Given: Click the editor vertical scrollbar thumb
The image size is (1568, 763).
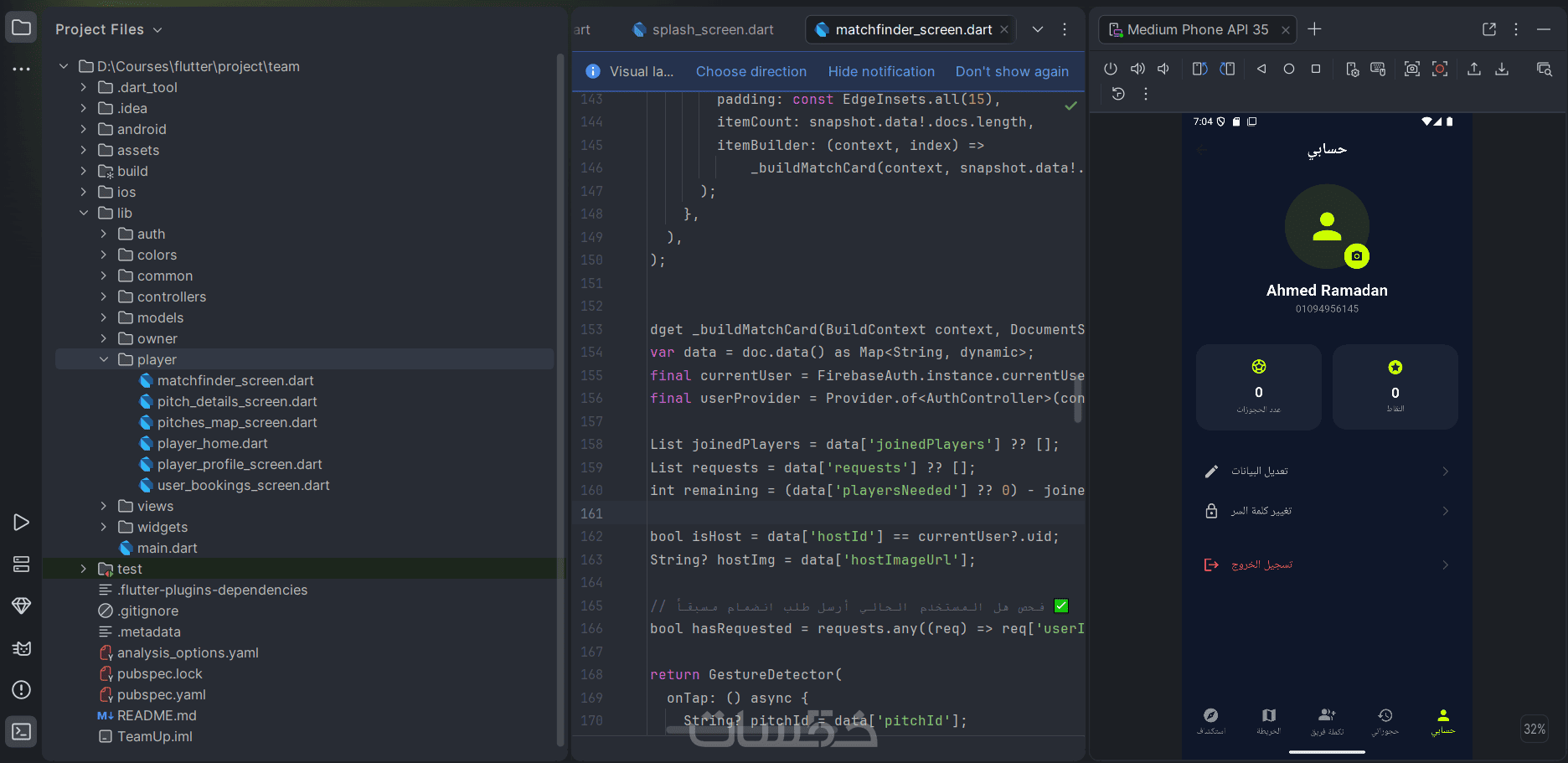Looking at the screenshot, I should (x=1078, y=401).
